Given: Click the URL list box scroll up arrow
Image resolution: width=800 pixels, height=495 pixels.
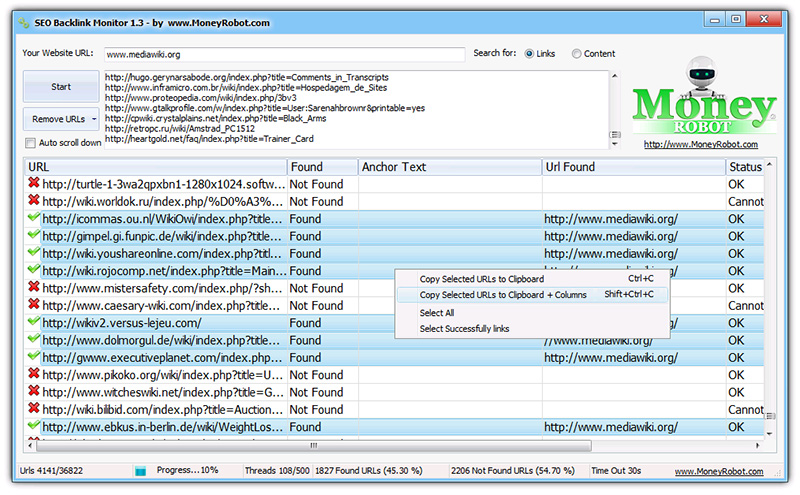Looking at the screenshot, I should 615,76.
